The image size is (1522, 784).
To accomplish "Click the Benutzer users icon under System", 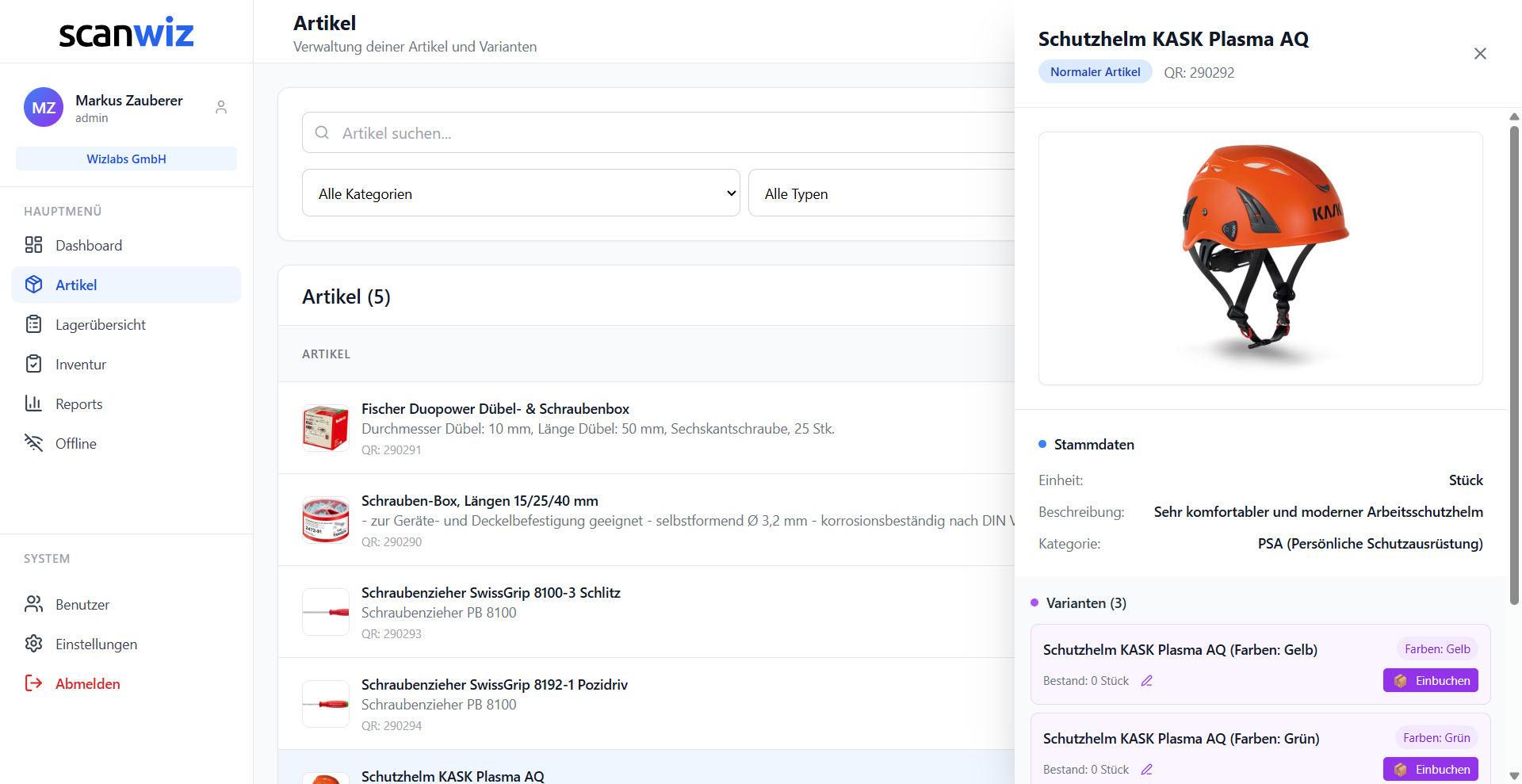I will pos(33,604).
